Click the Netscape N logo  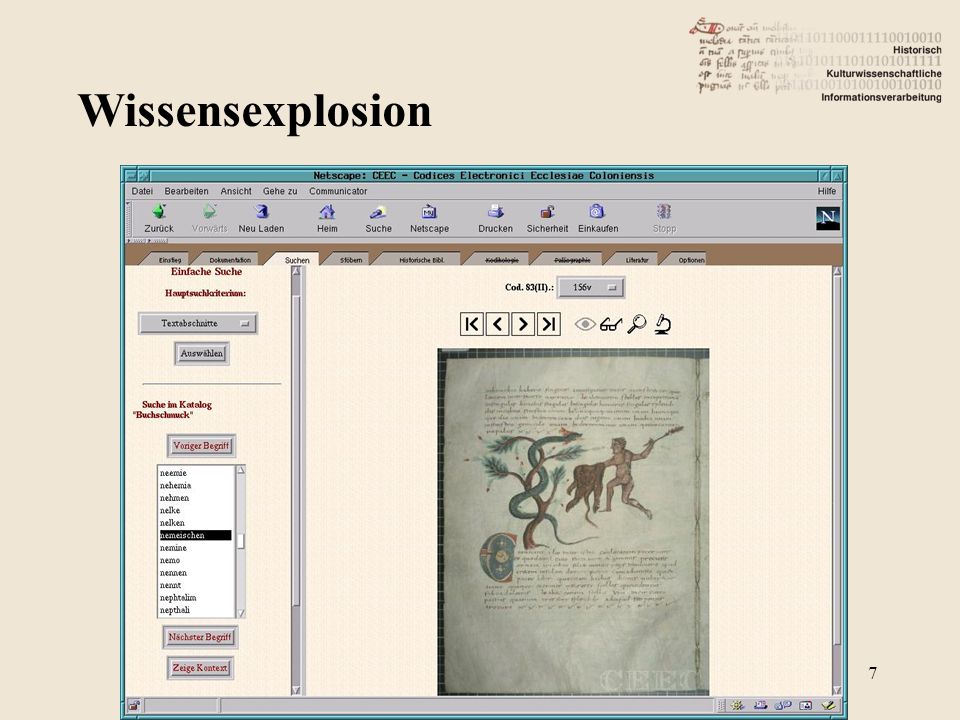coord(828,218)
